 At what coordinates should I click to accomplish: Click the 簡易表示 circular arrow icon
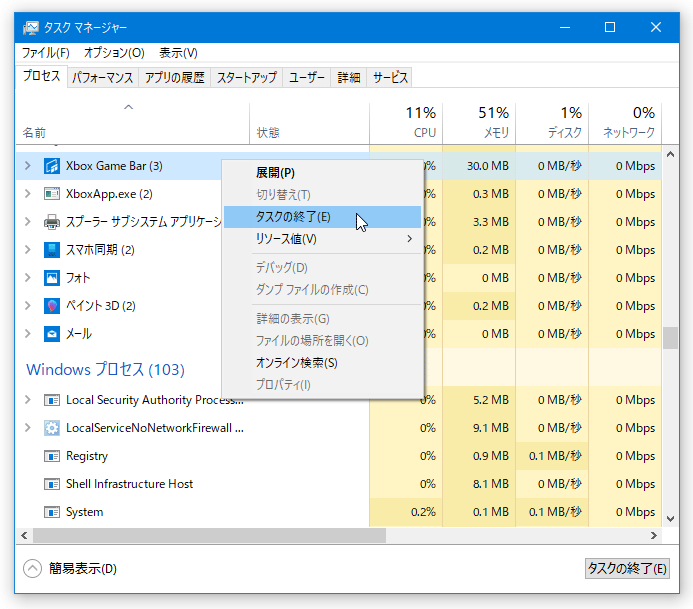32,568
